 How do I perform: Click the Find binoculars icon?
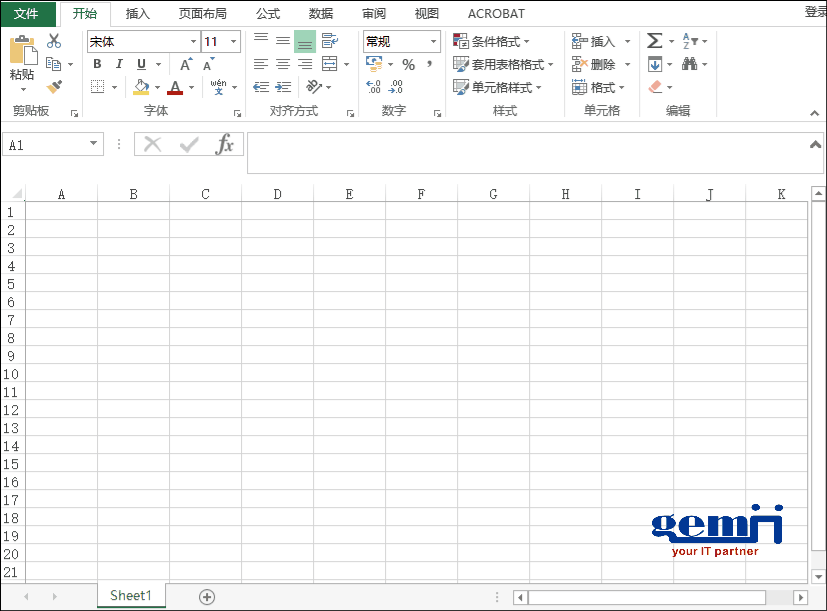pos(689,64)
